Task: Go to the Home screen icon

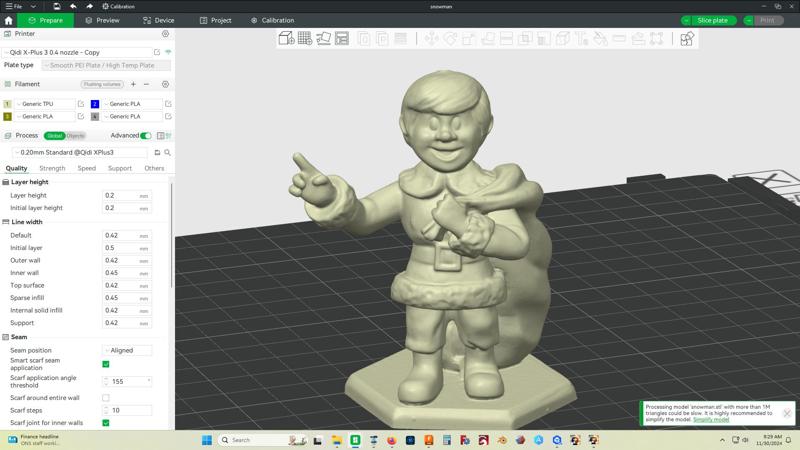Action: [x=8, y=20]
